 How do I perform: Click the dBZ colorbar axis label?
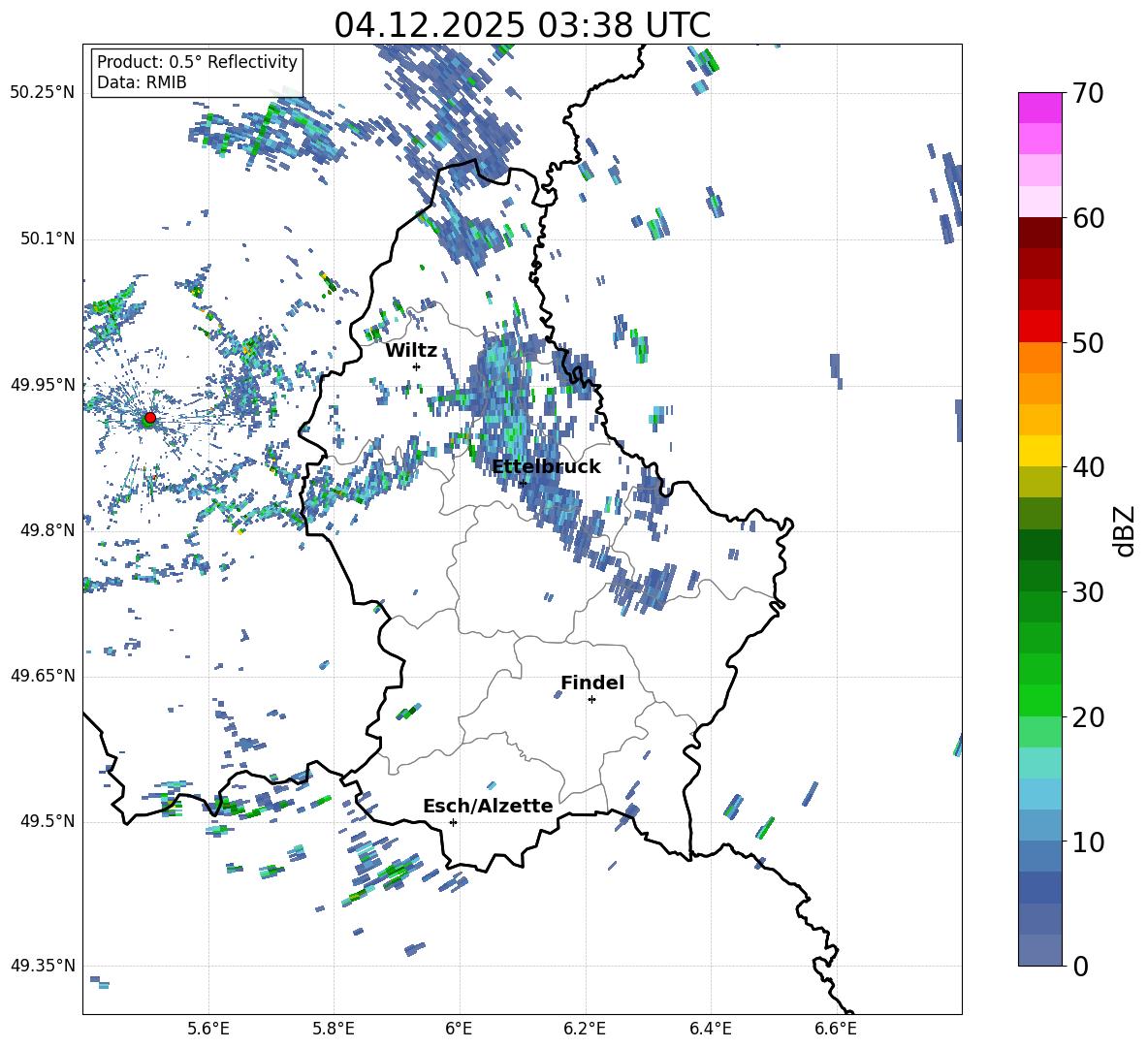(1123, 531)
